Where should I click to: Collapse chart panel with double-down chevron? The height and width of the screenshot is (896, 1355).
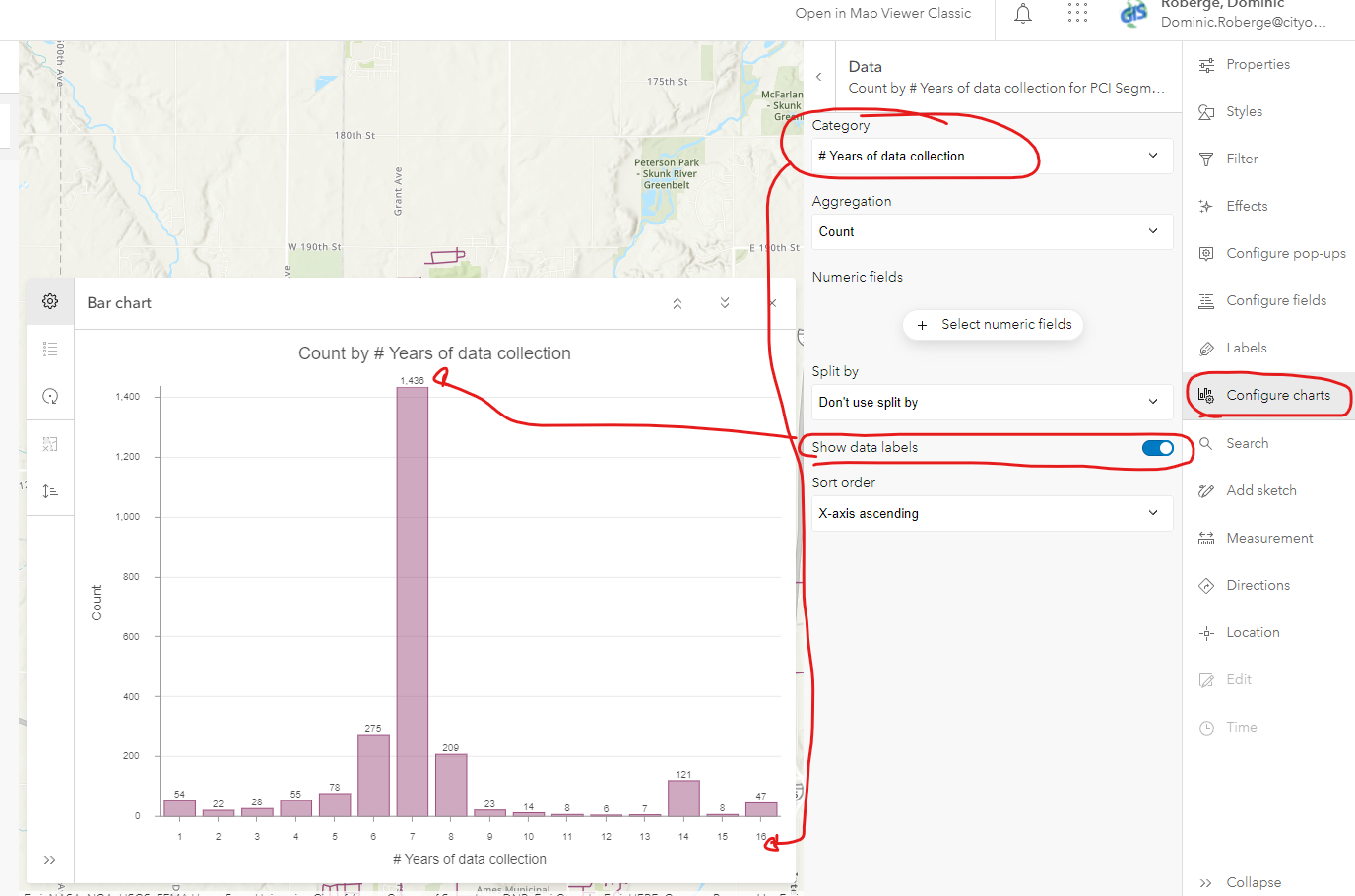[725, 303]
